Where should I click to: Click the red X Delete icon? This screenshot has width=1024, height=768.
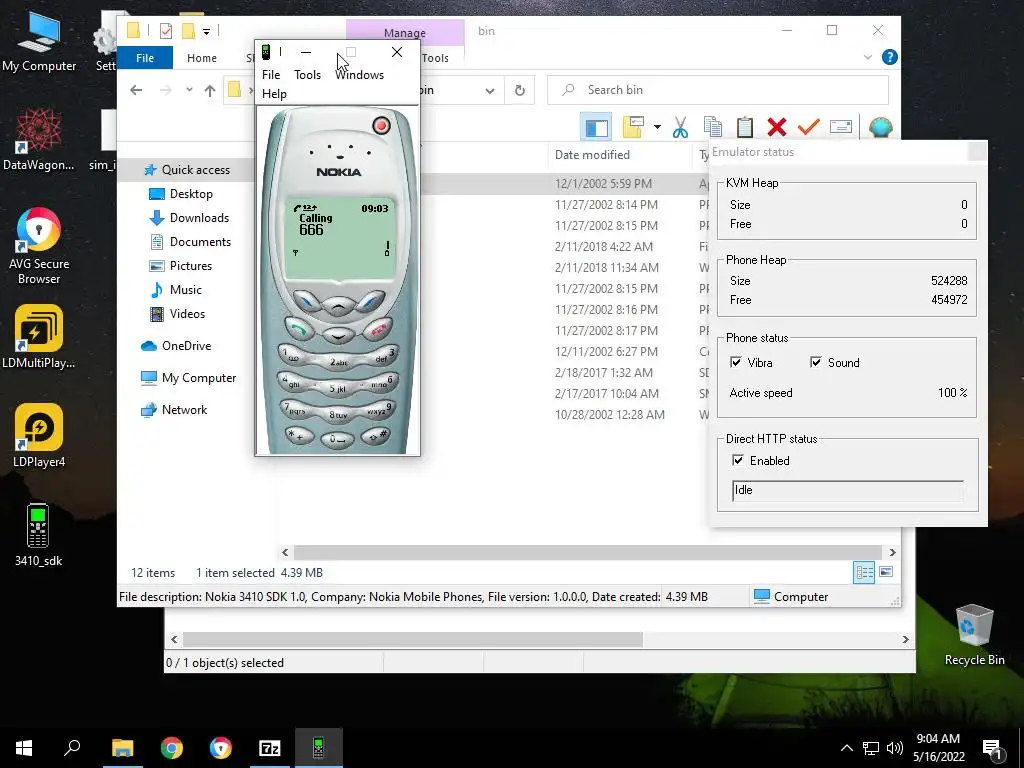pos(776,127)
